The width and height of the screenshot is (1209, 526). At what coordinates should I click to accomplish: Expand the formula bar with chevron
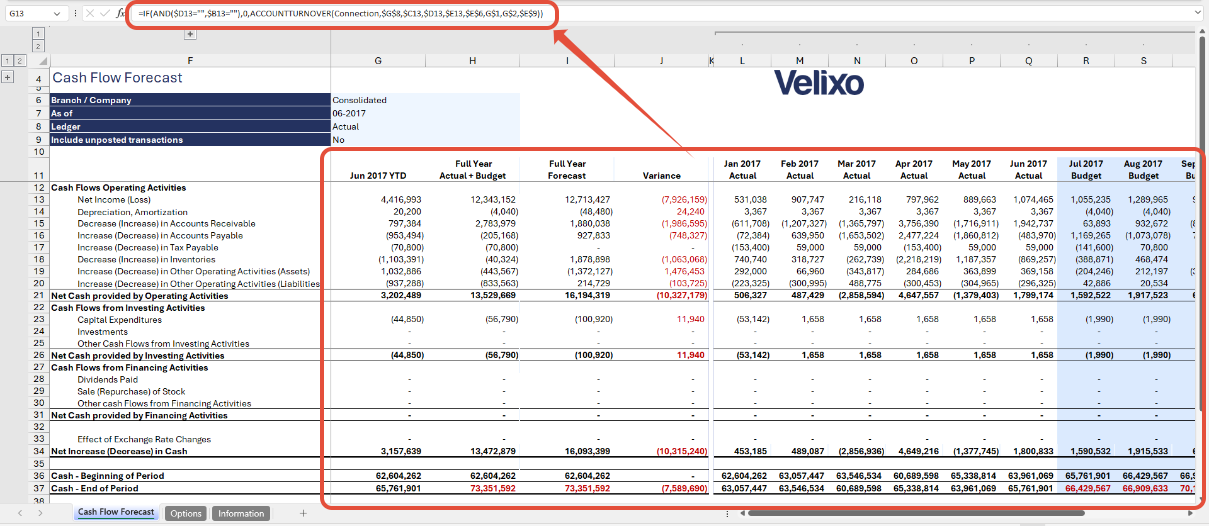coord(1197,14)
